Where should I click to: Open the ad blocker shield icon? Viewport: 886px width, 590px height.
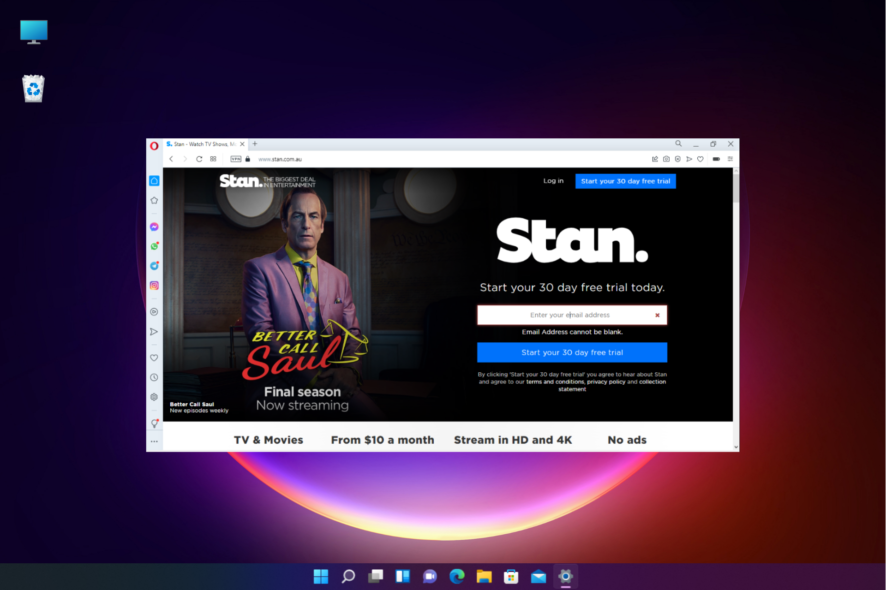tap(677, 159)
